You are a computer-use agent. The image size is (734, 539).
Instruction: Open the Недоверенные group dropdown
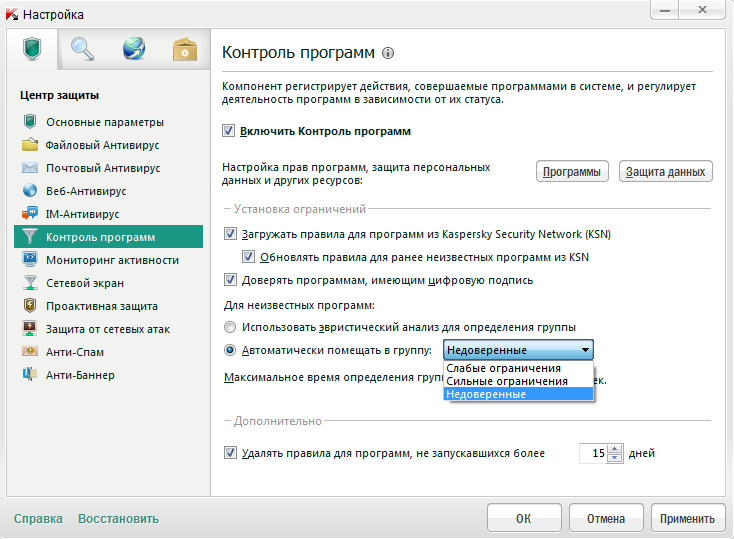click(518, 350)
